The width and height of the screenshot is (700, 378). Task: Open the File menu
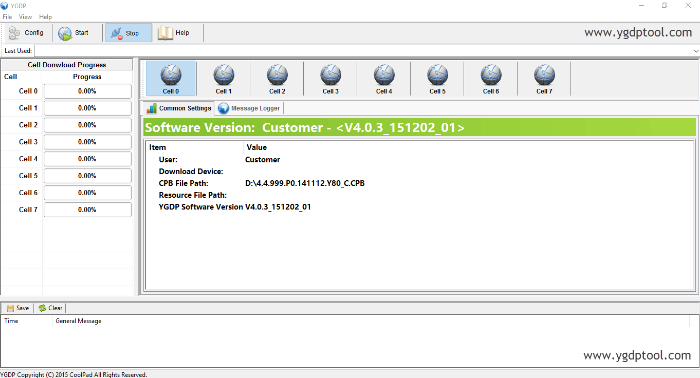[8, 17]
